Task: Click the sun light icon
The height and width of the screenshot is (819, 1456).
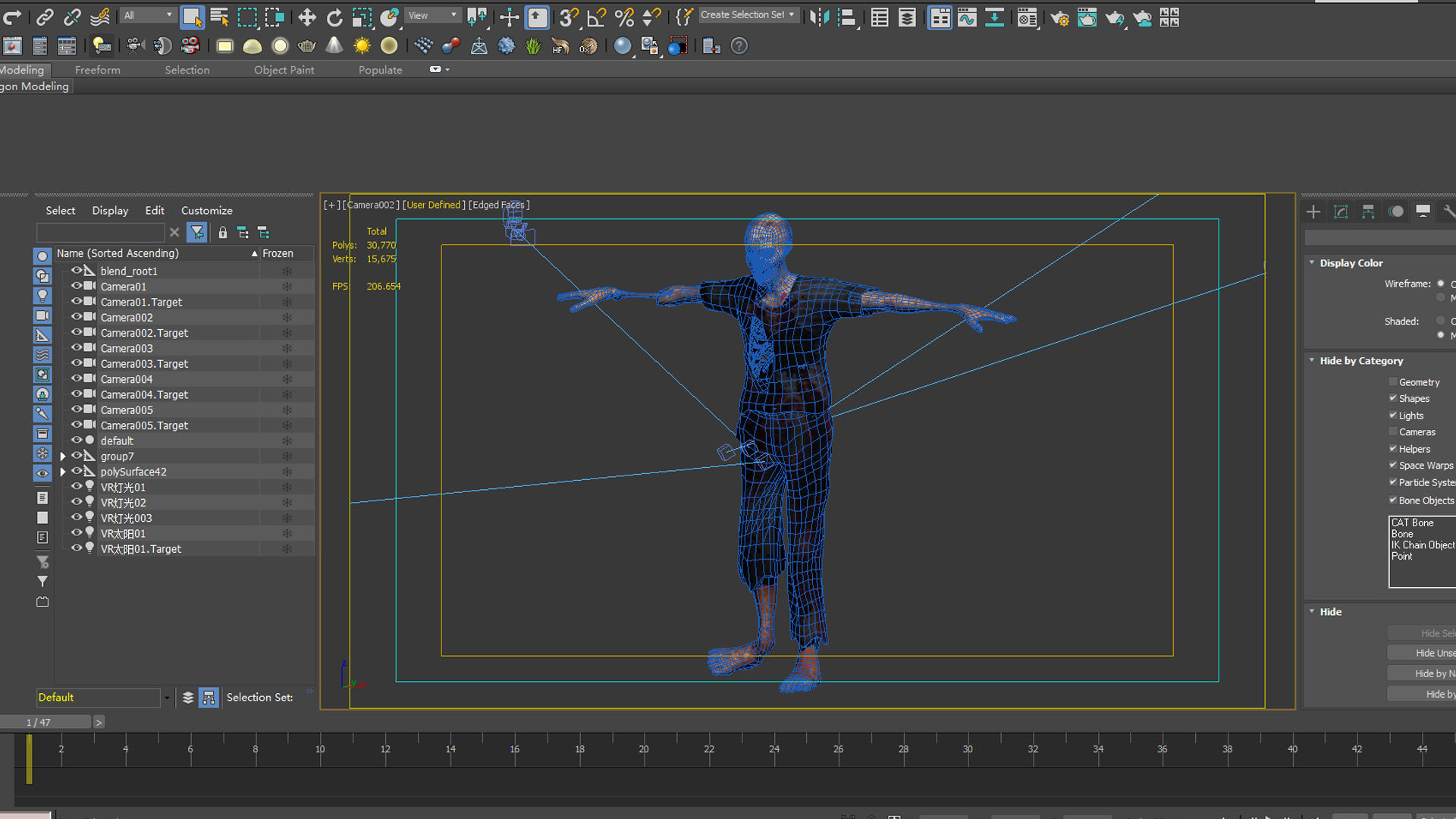Action: pyautogui.click(x=362, y=46)
